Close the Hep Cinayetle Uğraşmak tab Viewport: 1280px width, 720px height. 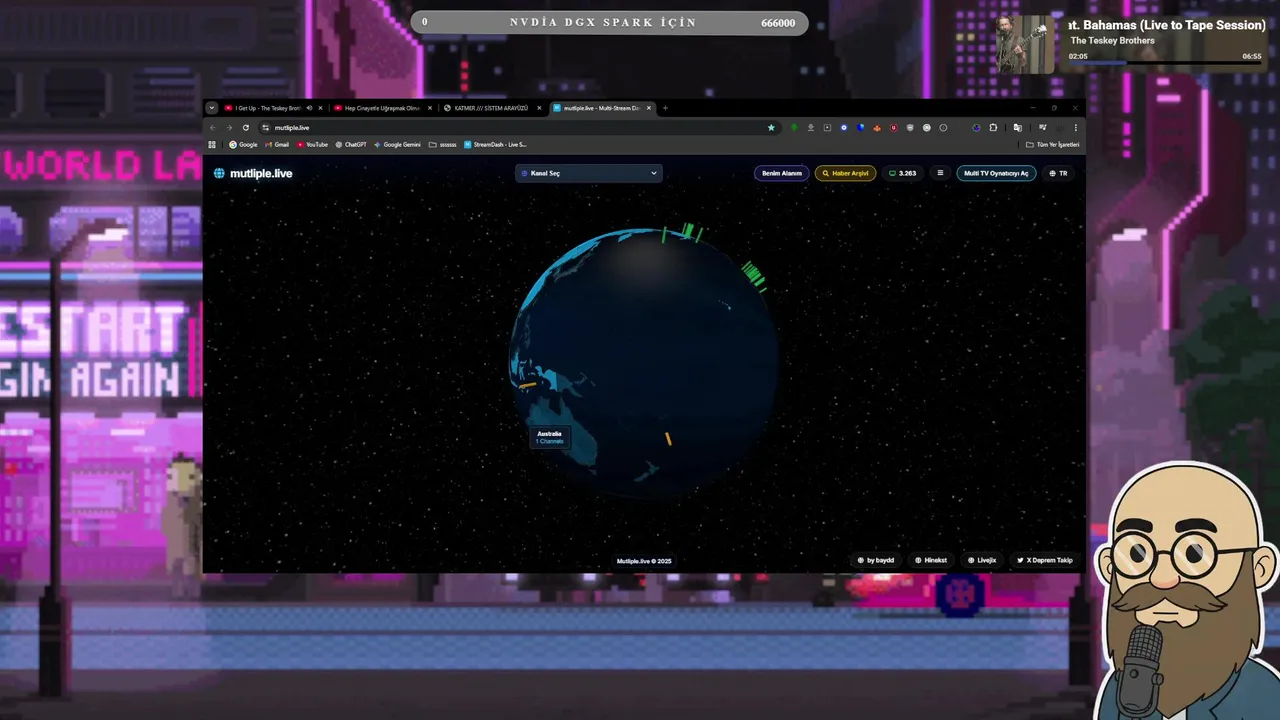[x=429, y=108]
